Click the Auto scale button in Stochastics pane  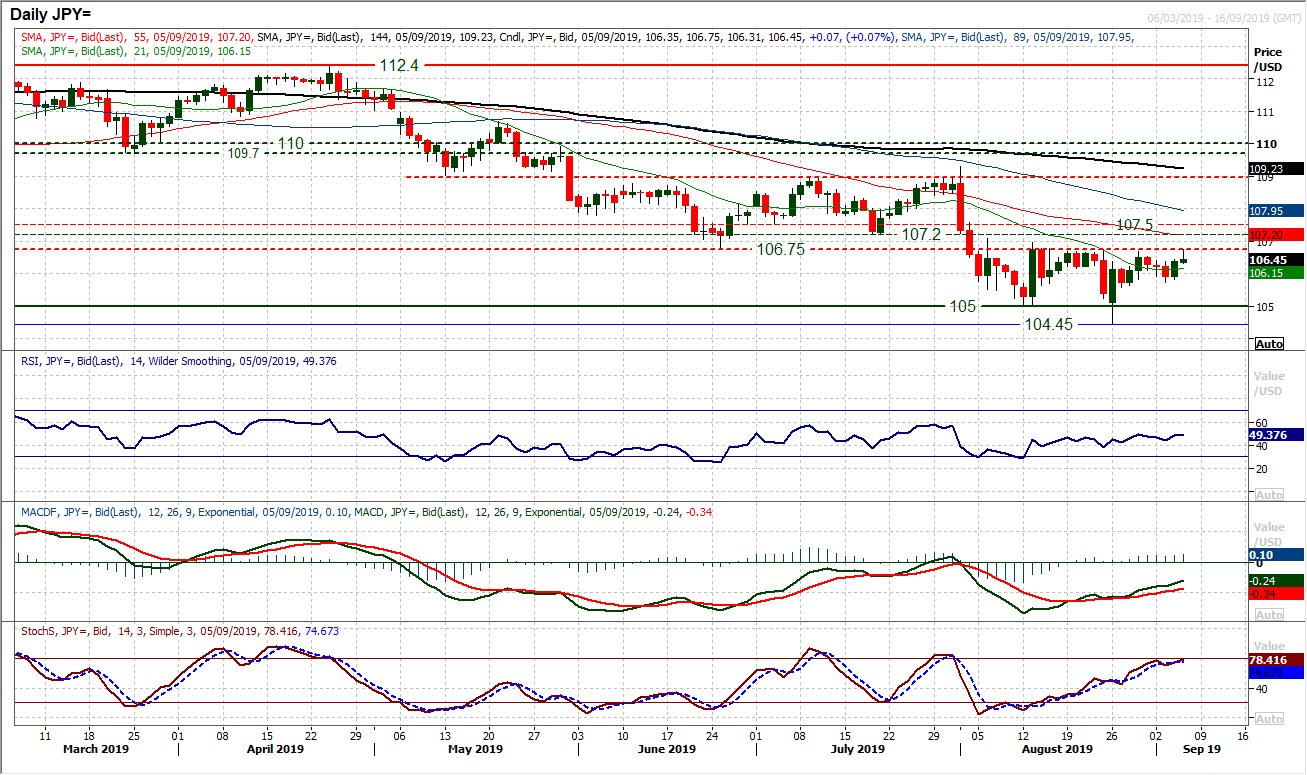click(x=1268, y=719)
